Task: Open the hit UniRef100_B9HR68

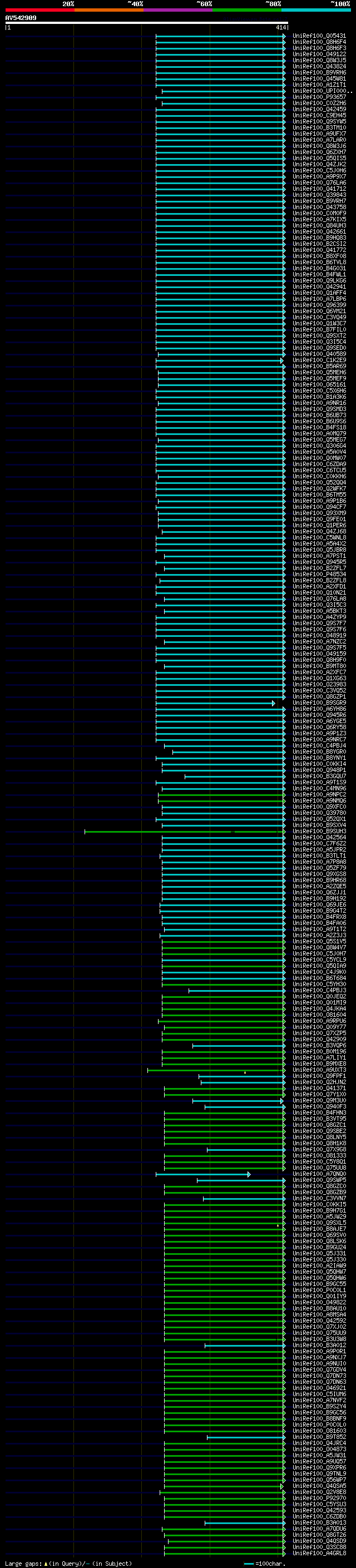Action: pos(319,880)
